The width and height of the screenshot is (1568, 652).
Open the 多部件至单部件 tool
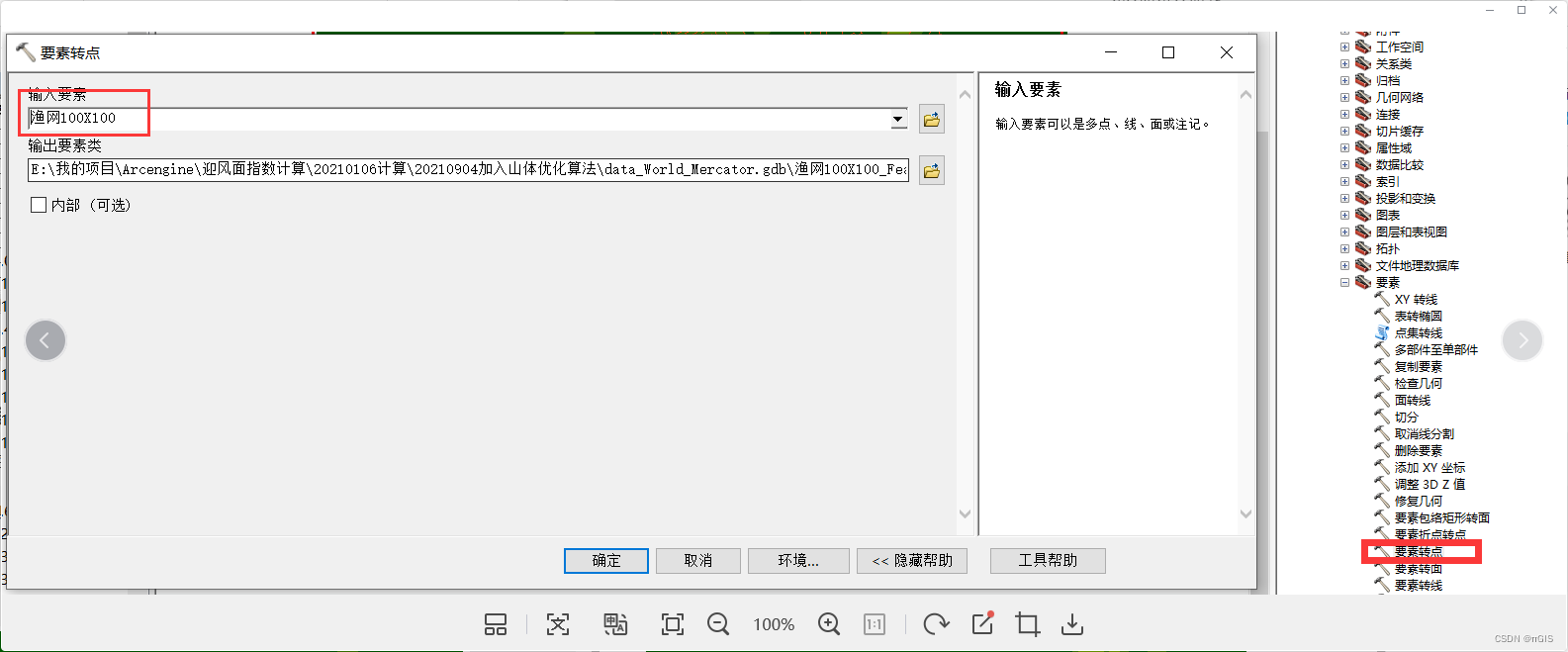pos(1435,350)
